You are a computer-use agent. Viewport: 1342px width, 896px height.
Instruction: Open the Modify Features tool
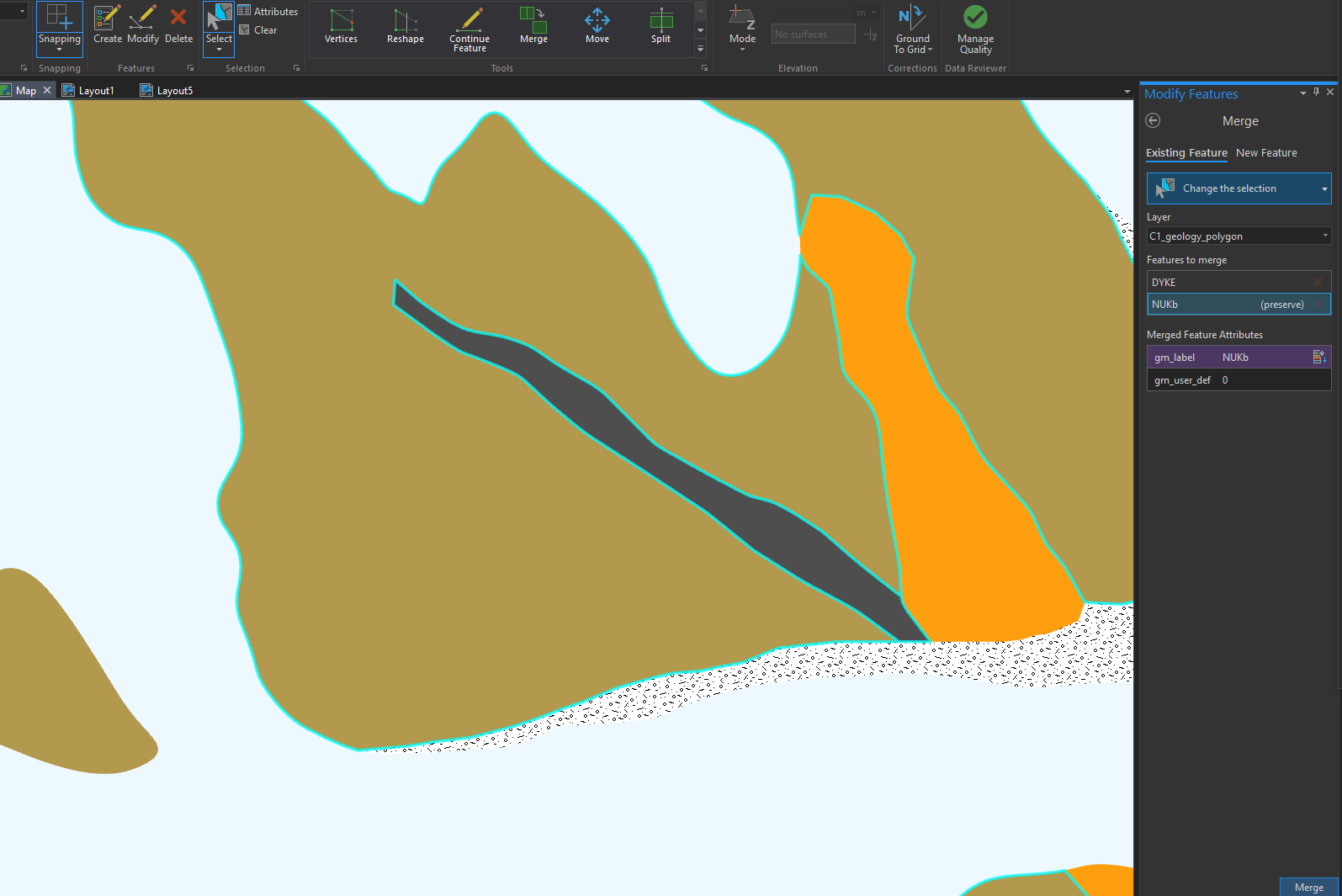[x=142, y=25]
